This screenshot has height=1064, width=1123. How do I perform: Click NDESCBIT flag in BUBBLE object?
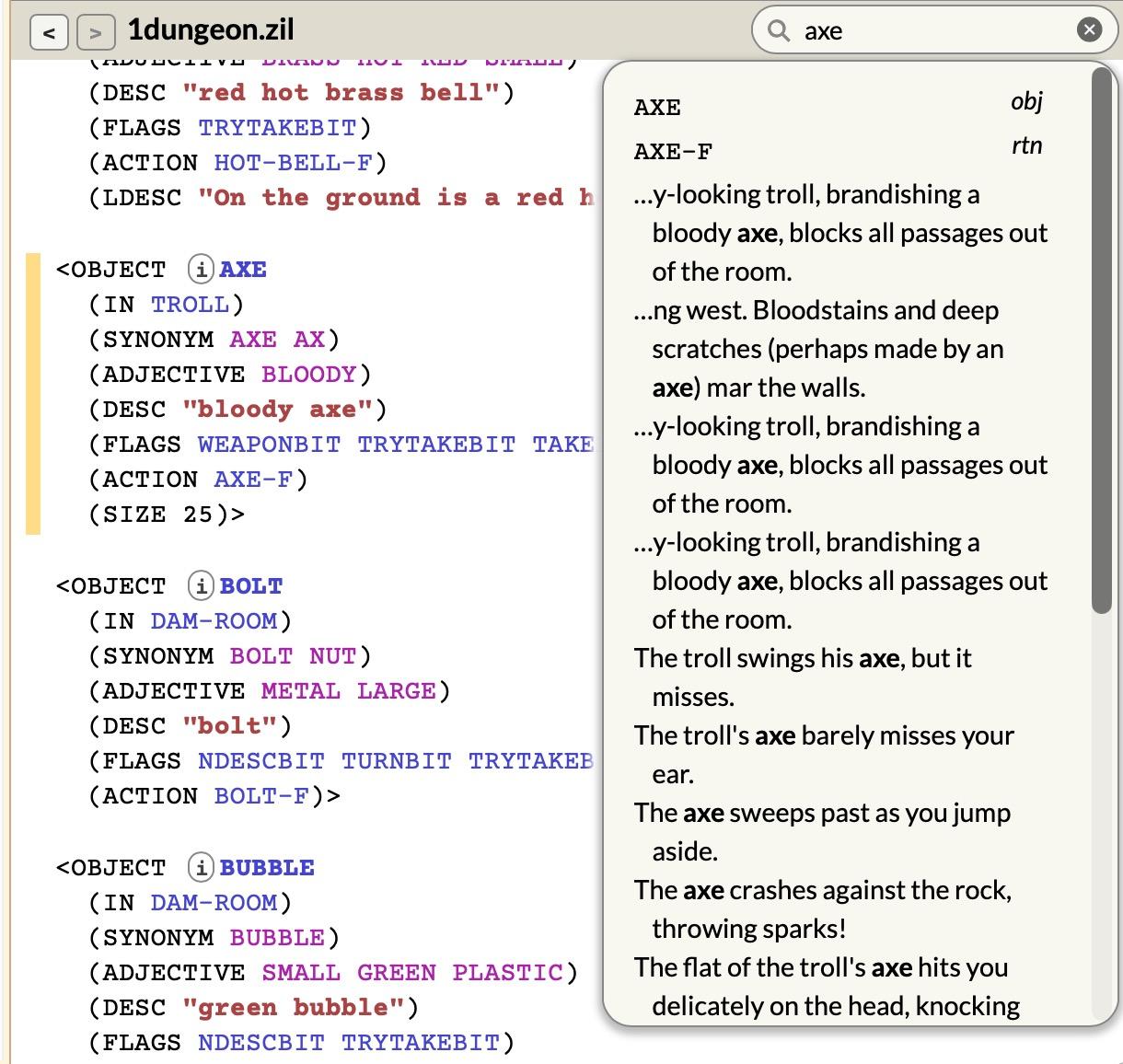pyautogui.click(x=261, y=1043)
